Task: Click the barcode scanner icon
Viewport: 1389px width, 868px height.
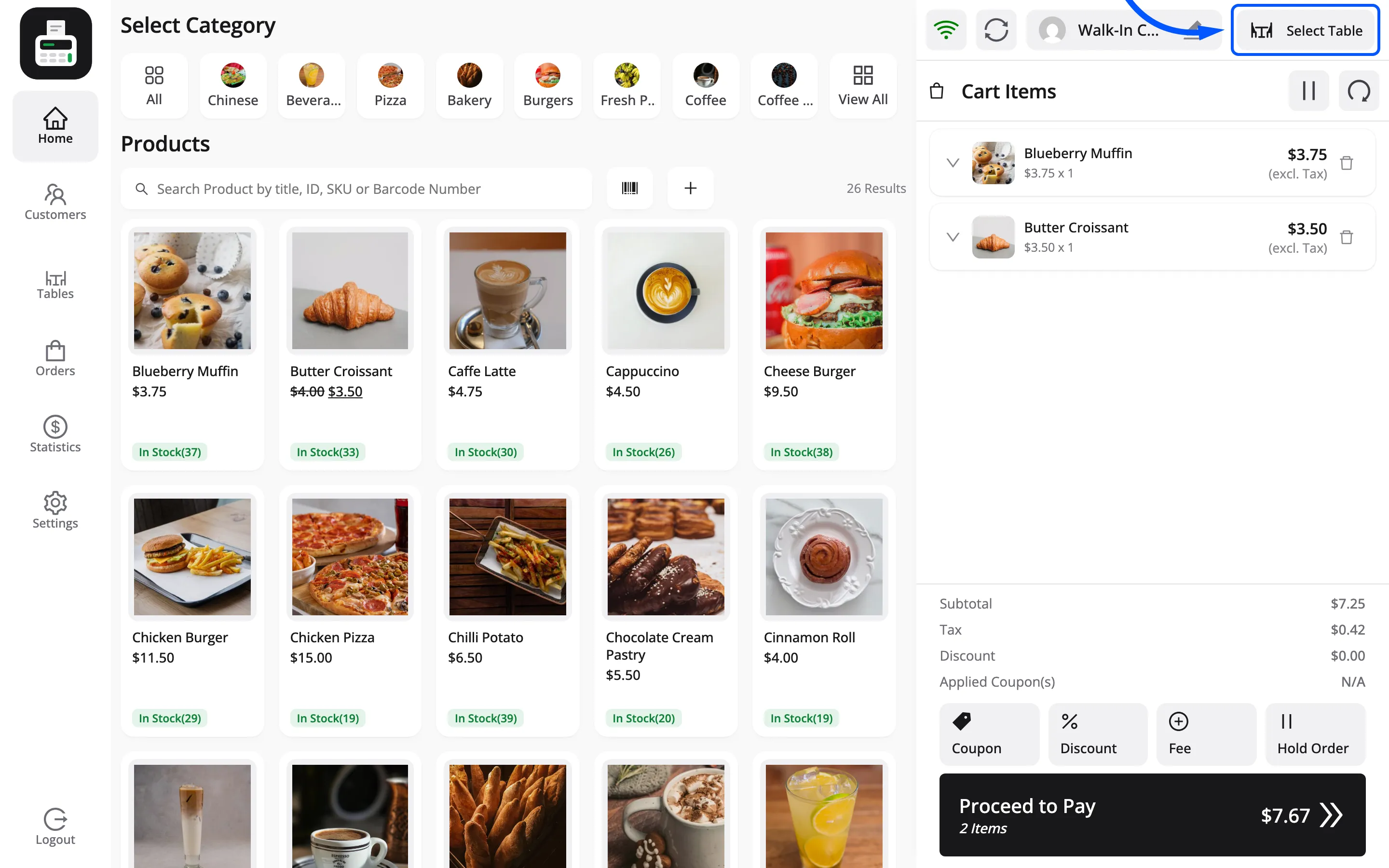Action: click(630, 188)
